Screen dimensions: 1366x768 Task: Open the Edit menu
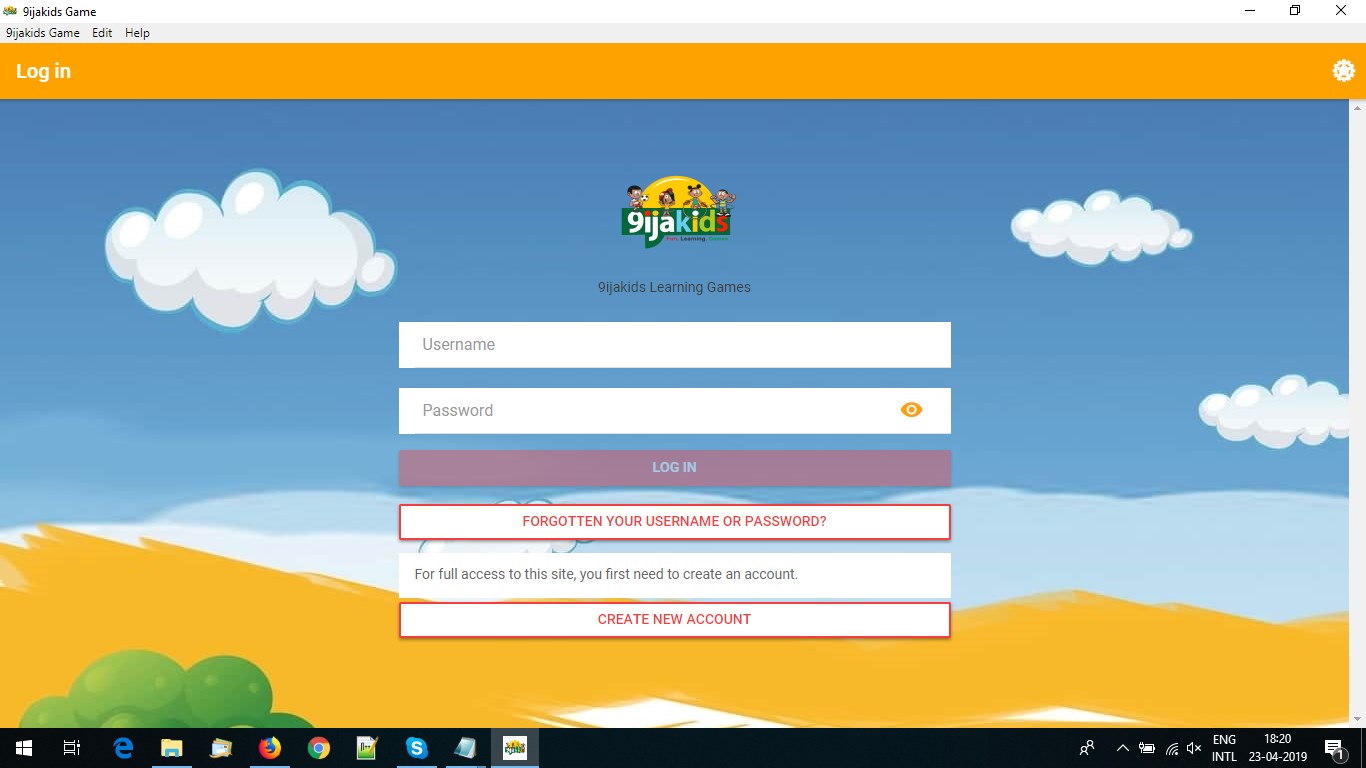click(x=102, y=33)
